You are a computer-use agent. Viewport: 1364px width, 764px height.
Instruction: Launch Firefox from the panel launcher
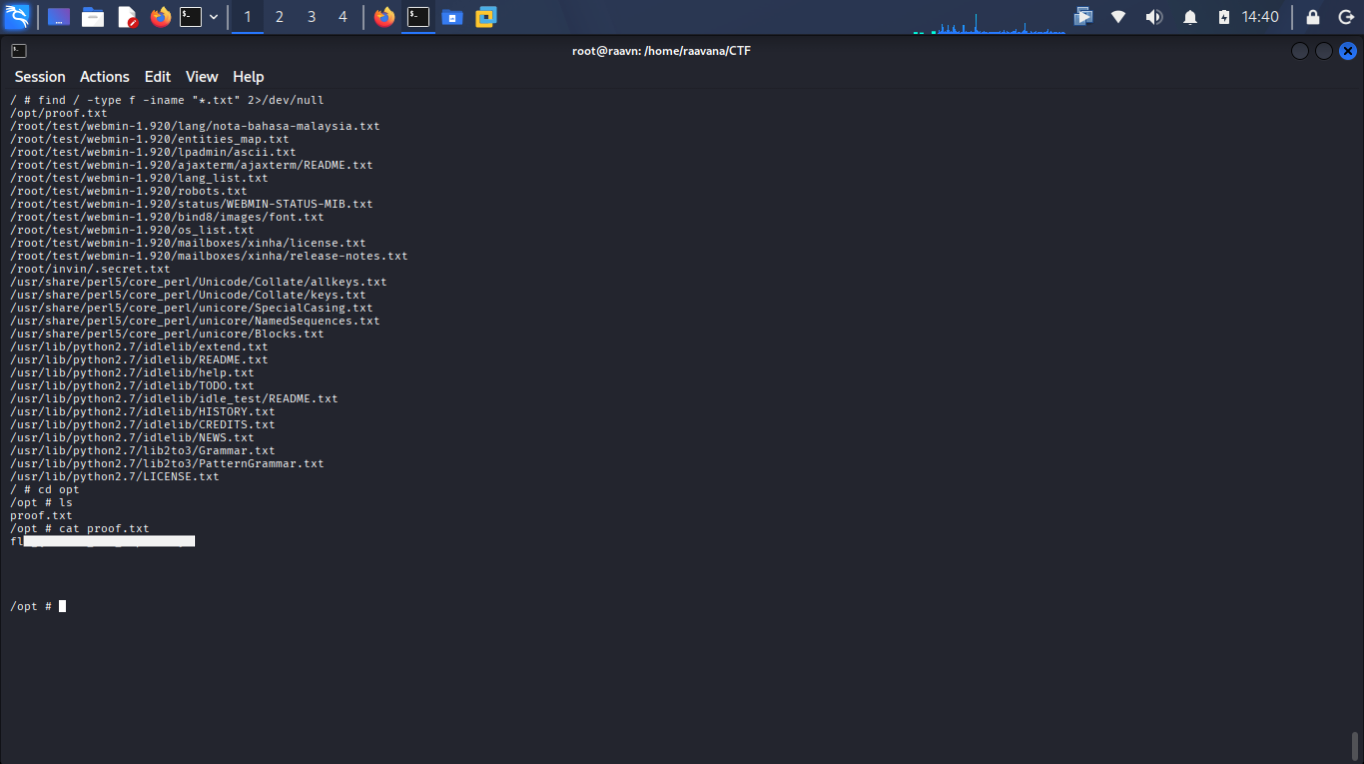[160, 17]
